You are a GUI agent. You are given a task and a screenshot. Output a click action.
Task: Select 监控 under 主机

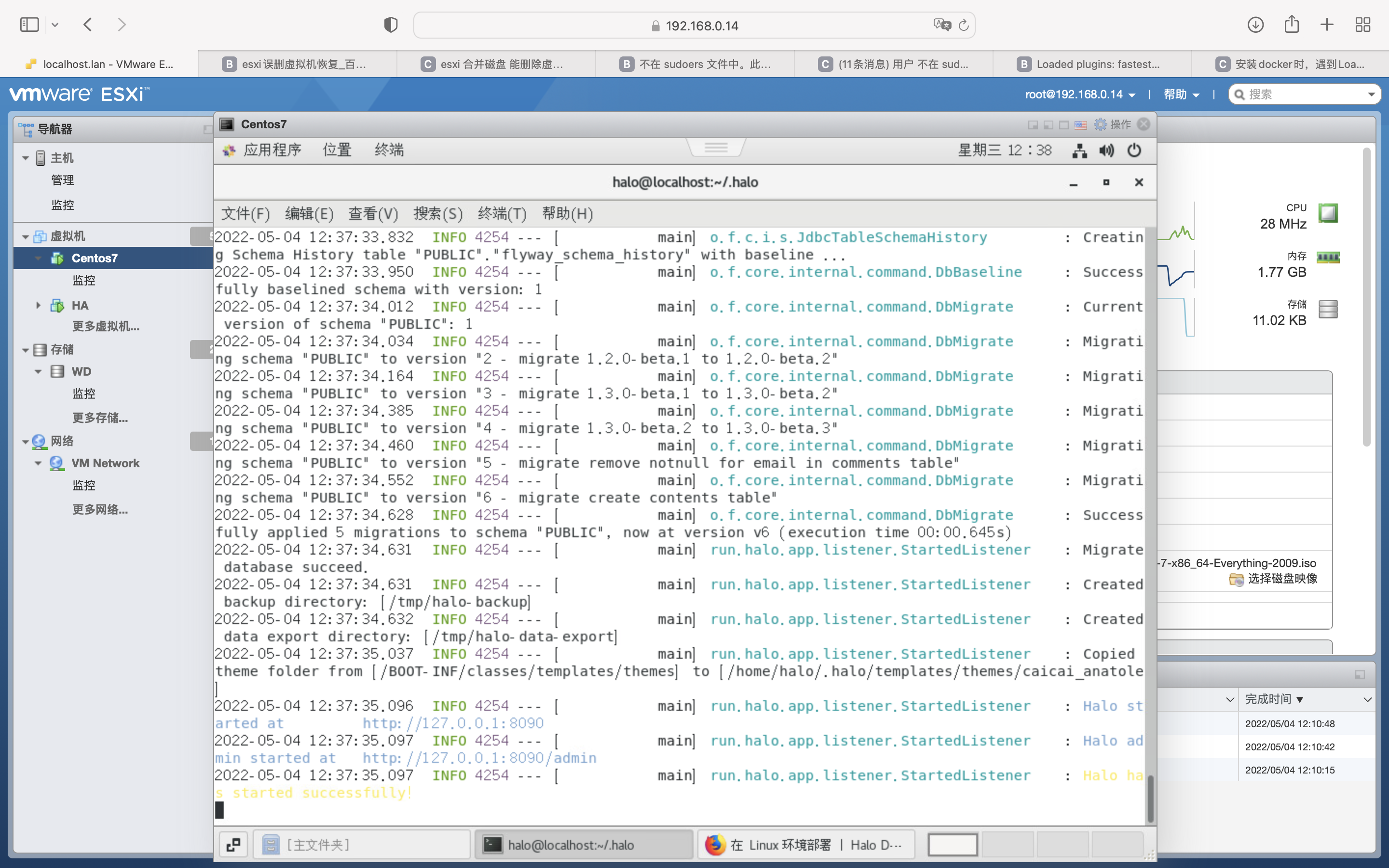62,205
